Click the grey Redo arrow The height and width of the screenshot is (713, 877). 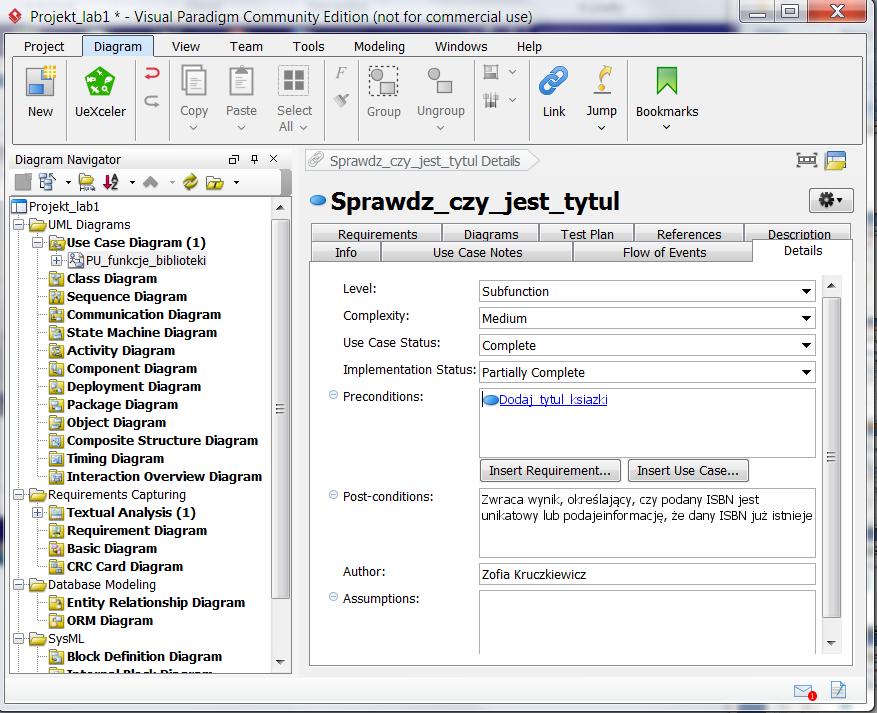152,101
